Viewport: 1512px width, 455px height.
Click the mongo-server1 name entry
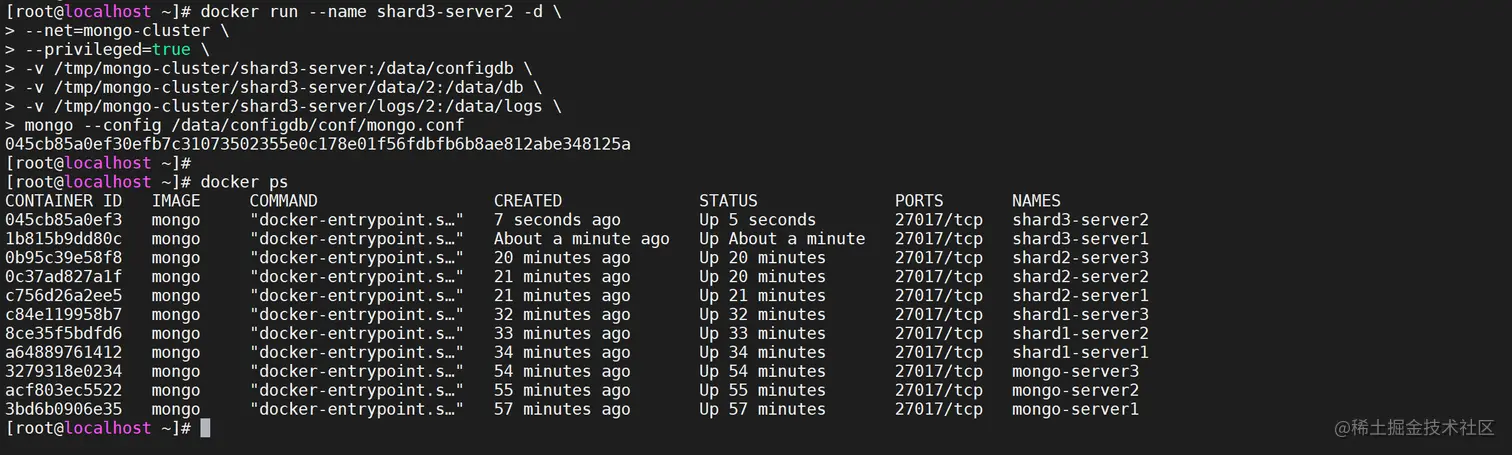[x=1075, y=409]
